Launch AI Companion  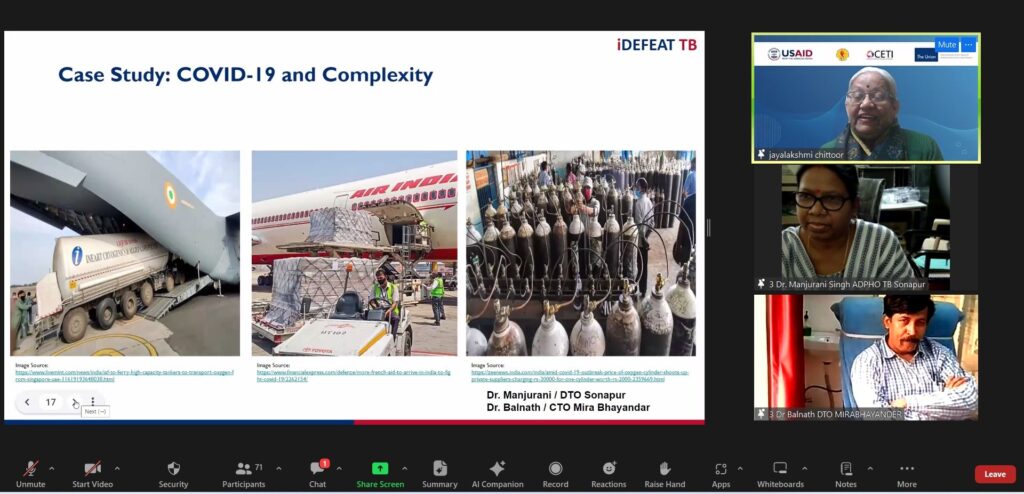coord(497,473)
